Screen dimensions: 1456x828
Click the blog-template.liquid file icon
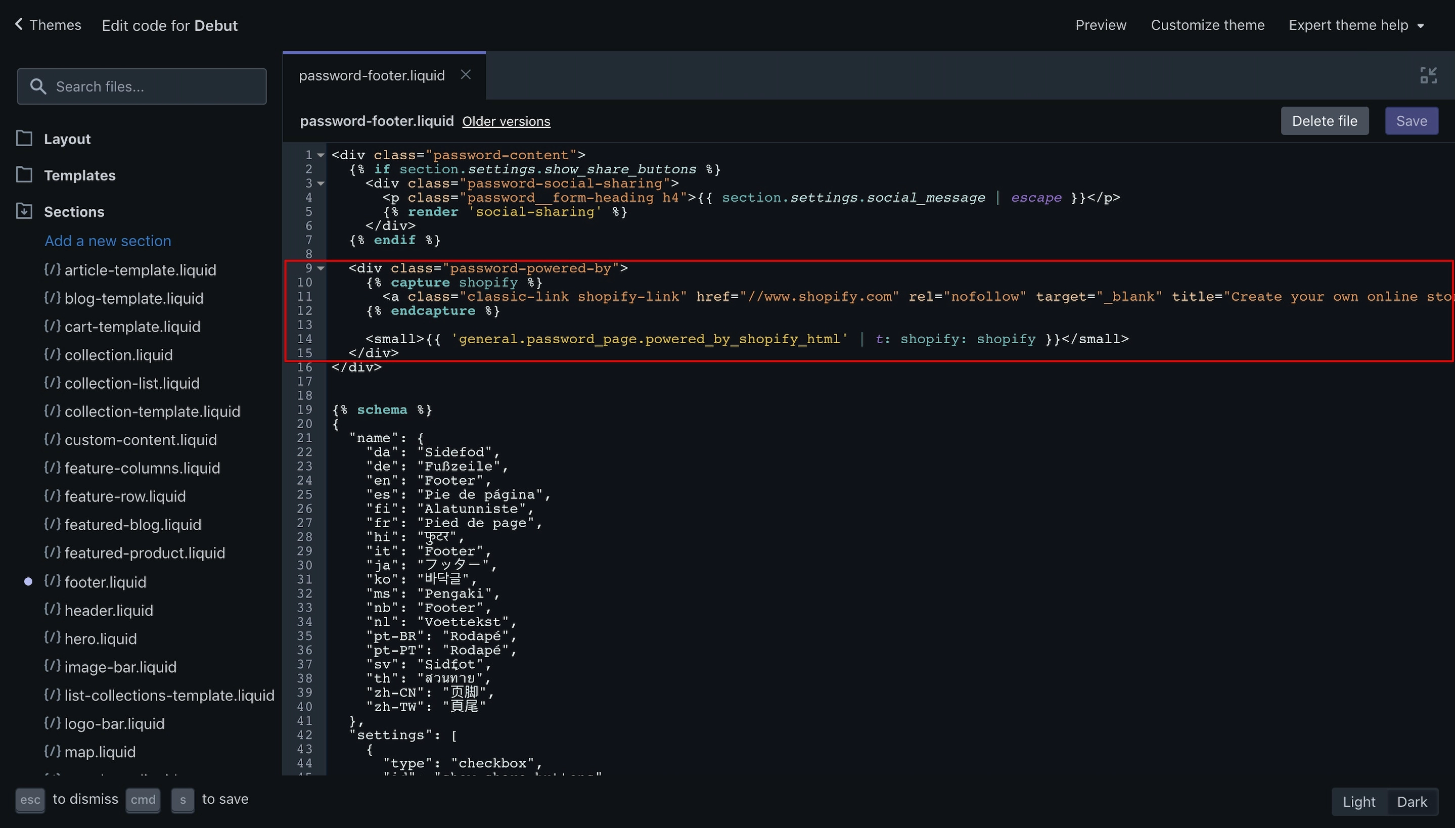[x=53, y=297]
